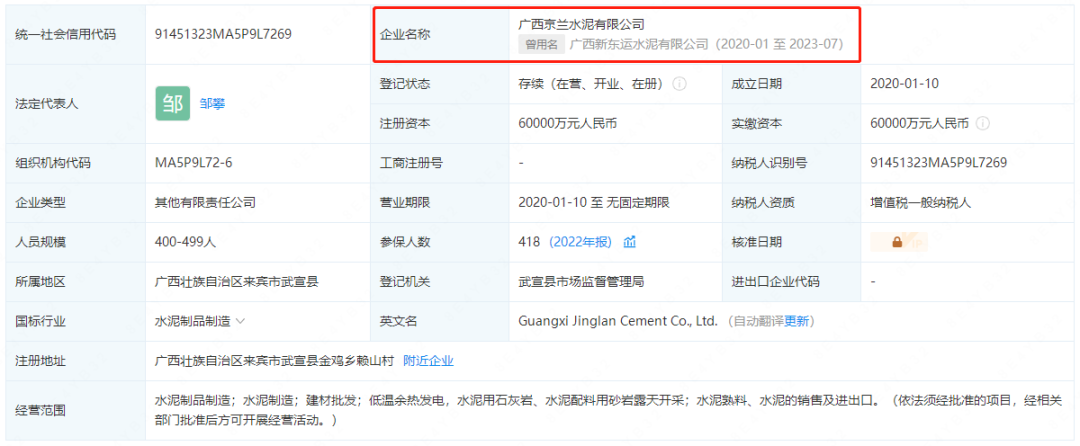Screen dimensions: 1080x446
Task: Click the 纳税人识别号 label
Action: point(769,163)
